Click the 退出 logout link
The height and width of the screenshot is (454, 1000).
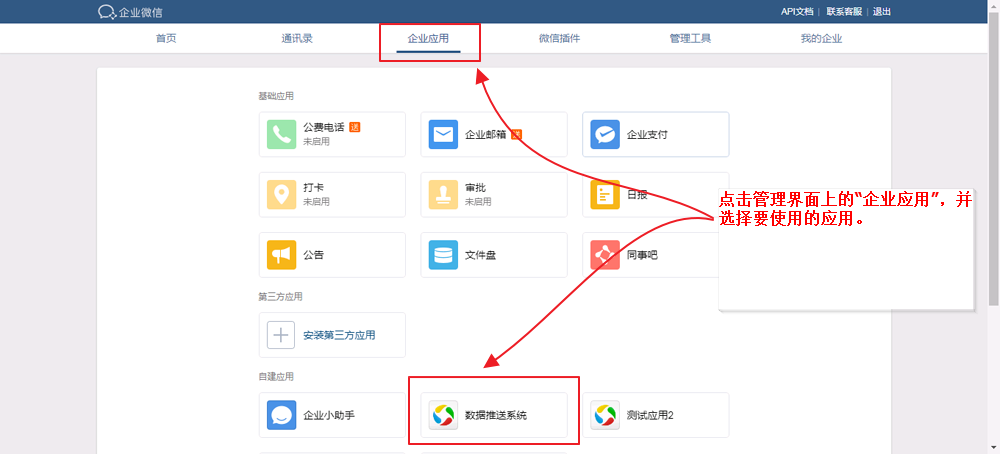pyautogui.click(x=881, y=12)
